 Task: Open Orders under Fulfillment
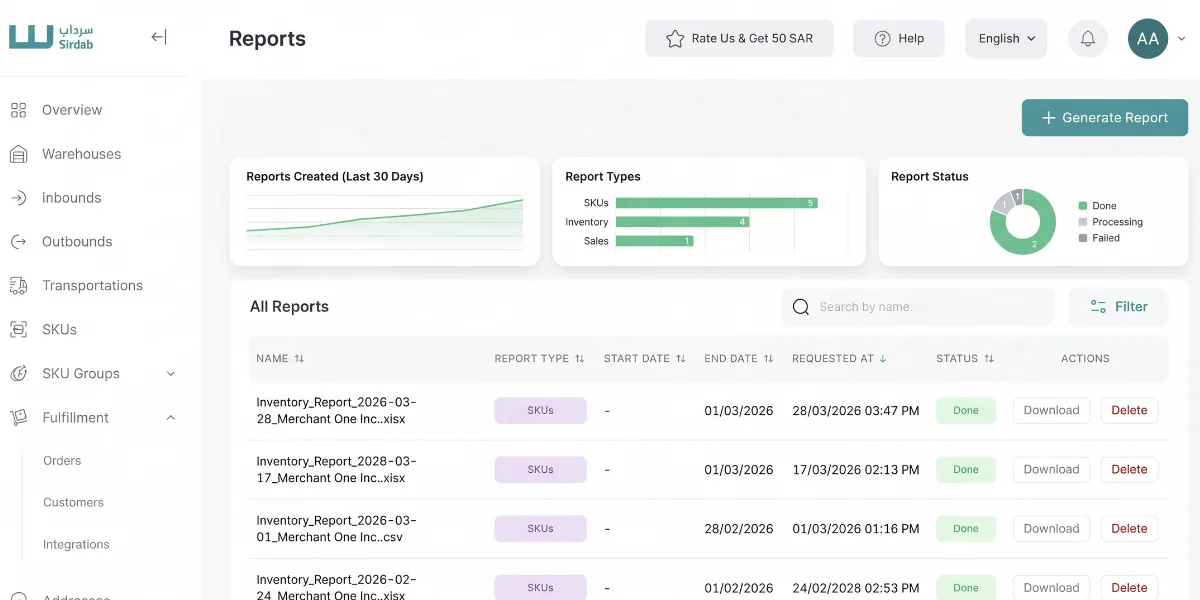click(x=62, y=461)
